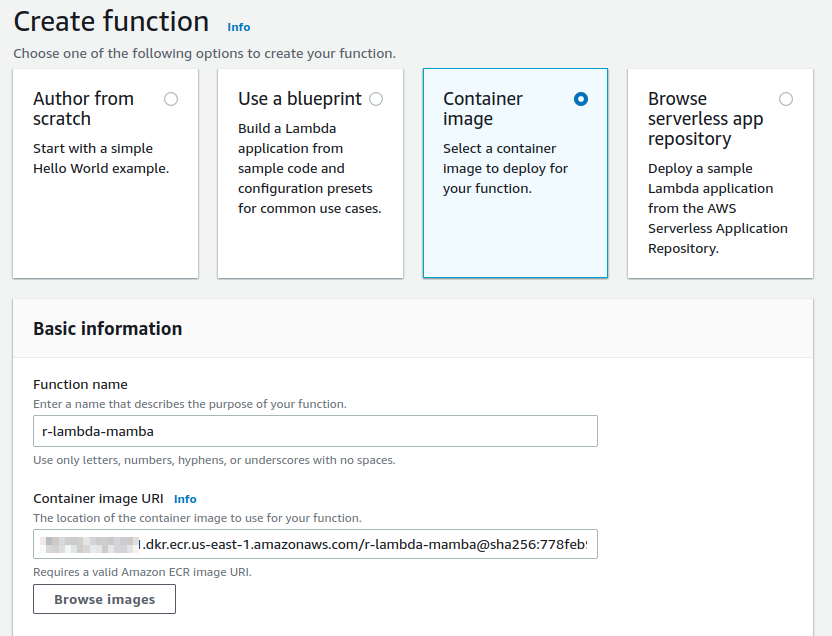Click the 'Function name' field label
Image resolution: width=832 pixels, height=636 pixels.
(x=80, y=385)
